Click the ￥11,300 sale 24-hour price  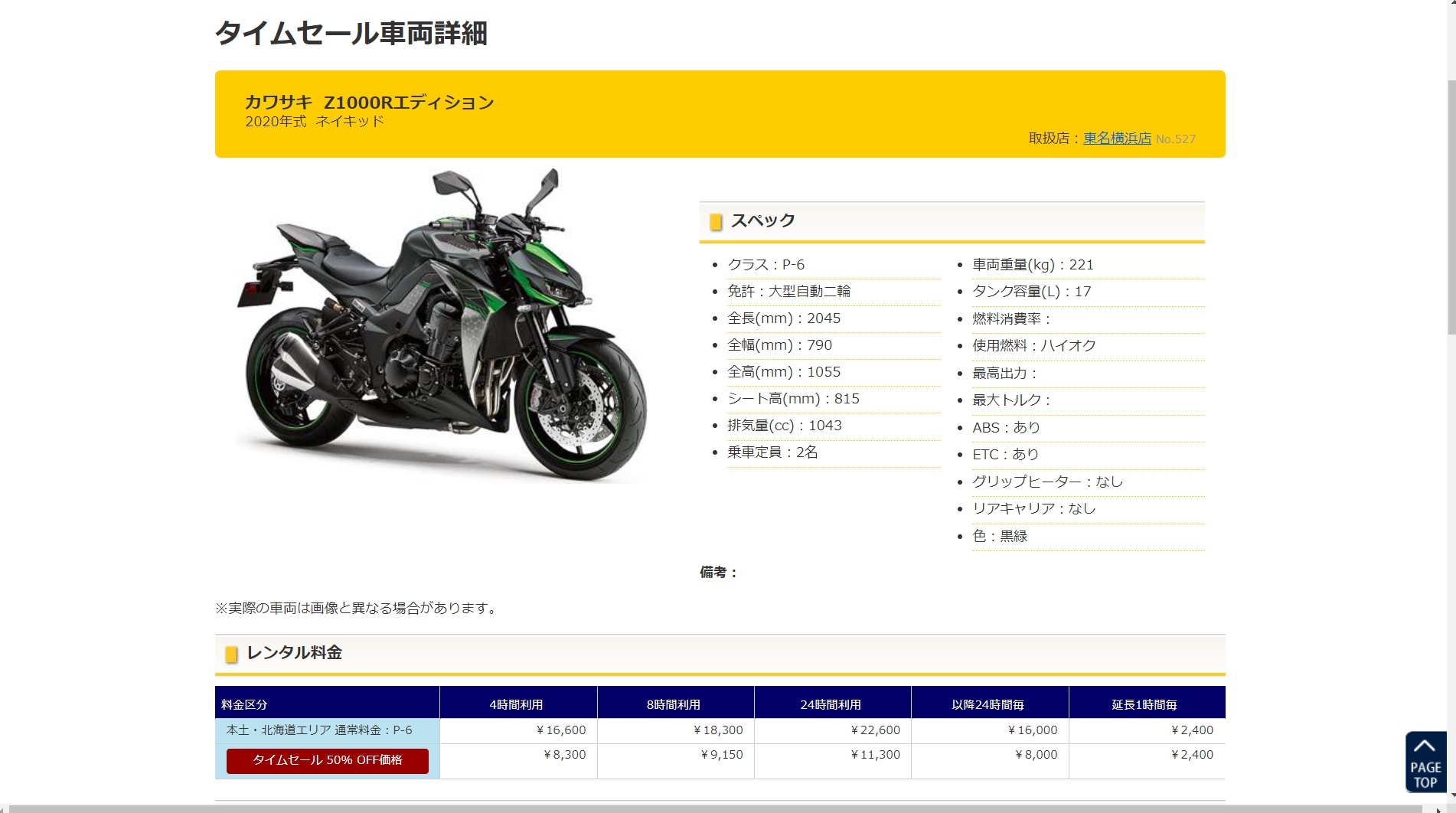tap(875, 755)
